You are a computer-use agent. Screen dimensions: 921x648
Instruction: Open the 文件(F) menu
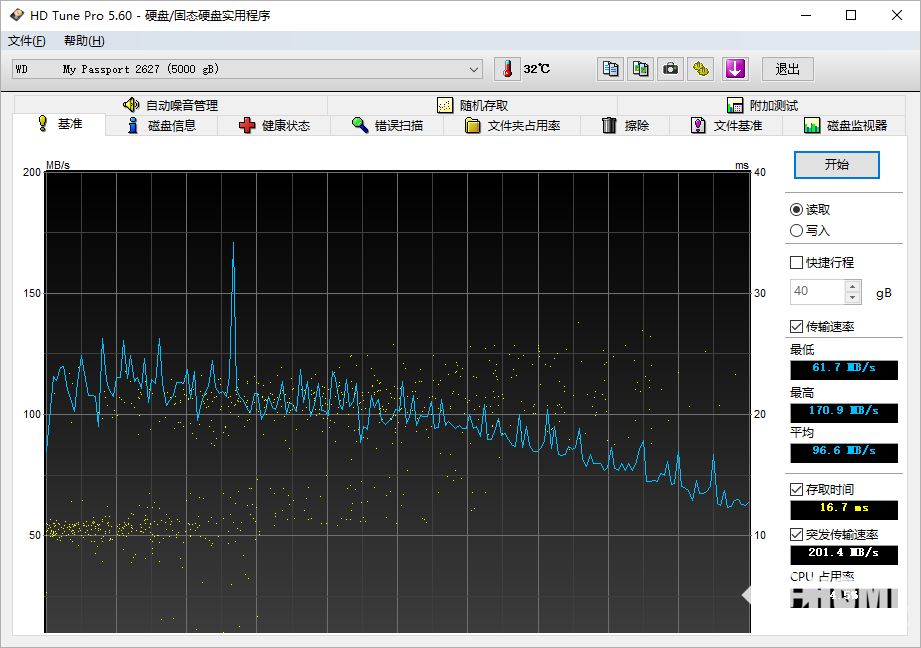click(27, 41)
